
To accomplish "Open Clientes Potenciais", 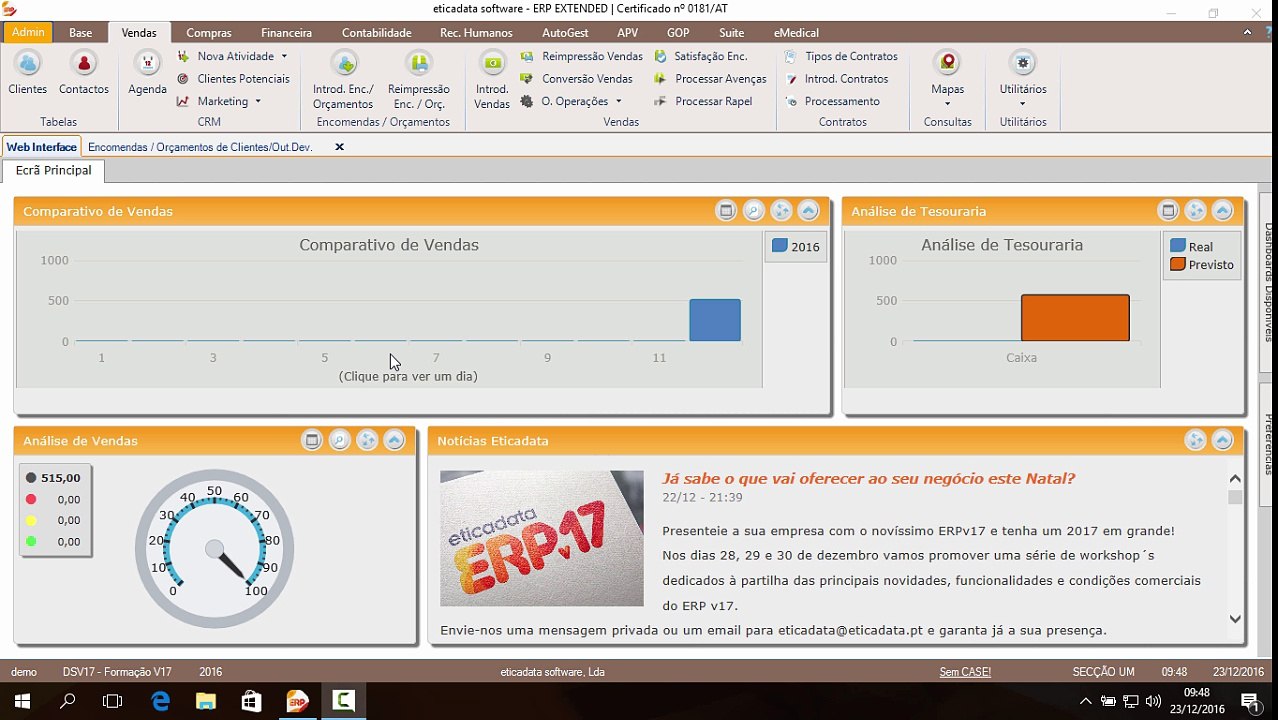I will [233, 79].
